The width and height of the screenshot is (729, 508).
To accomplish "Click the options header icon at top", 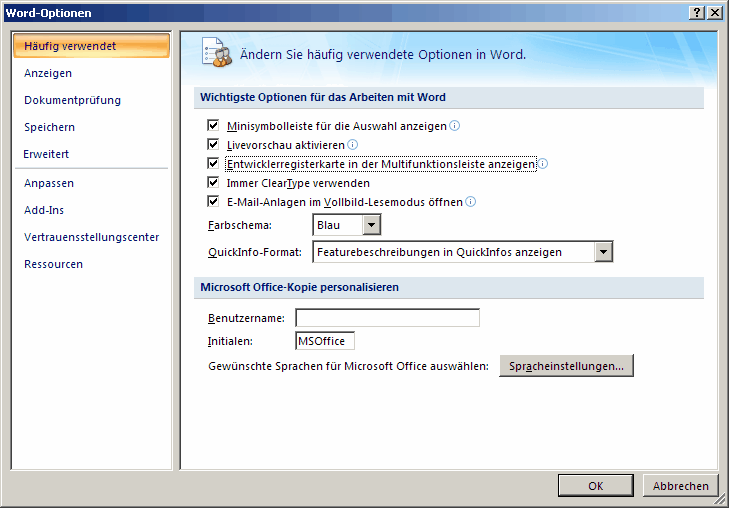I will pyautogui.click(x=216, y=53).
